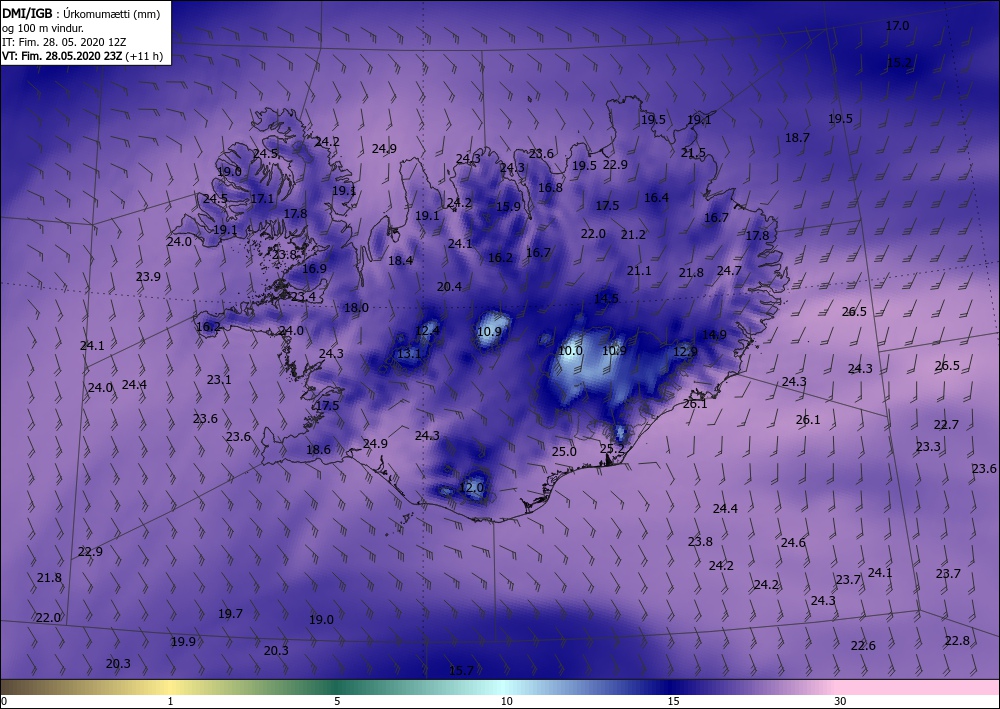Click the 21.1 value label
This screenshot has height=709, width=1000.
coord(639,270)
